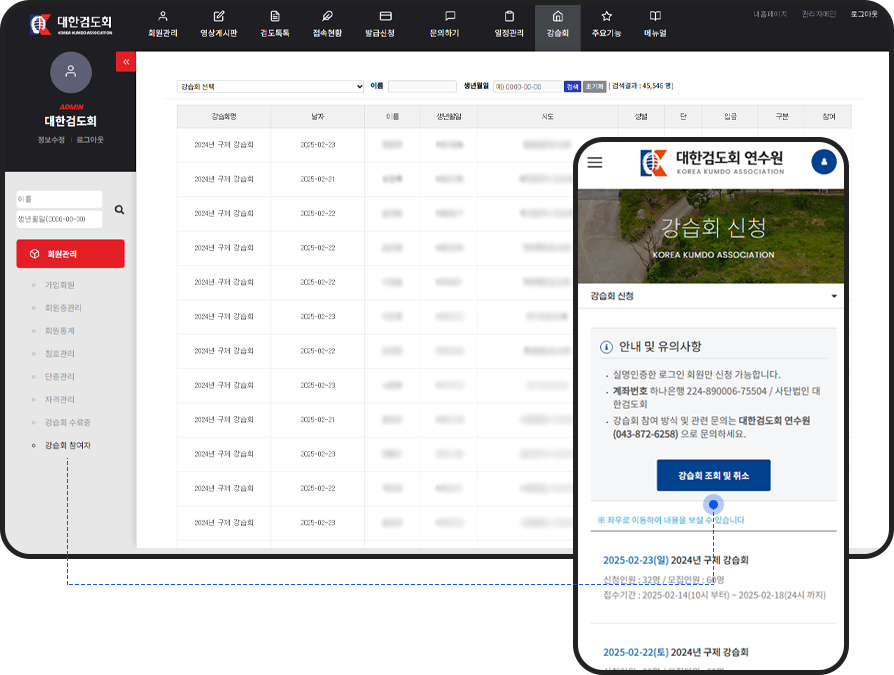
Task: Open the 내홈페이지 link
Action: point(770,14)
